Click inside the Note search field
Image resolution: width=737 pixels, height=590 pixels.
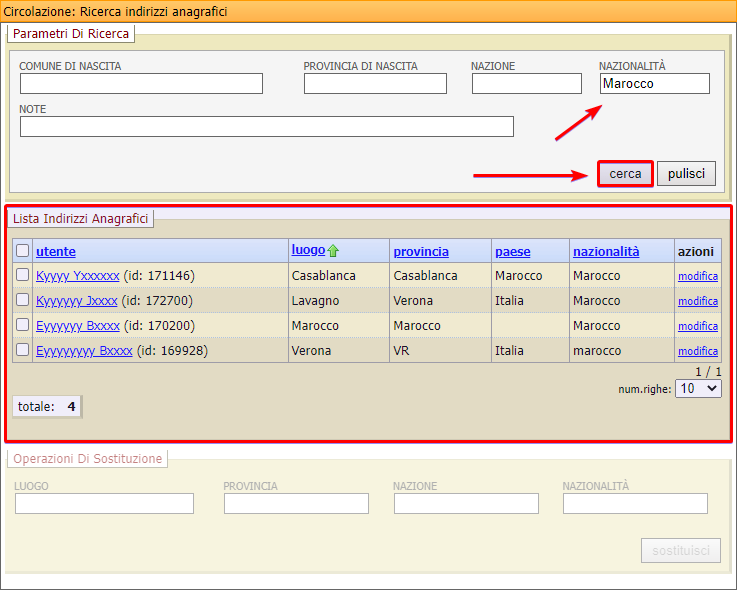pyautogui.click(x=266, y=127)
